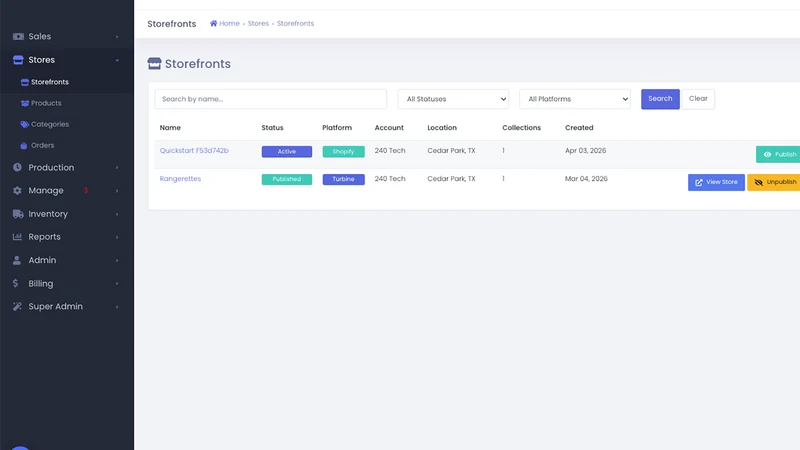Screen dimensions: 800x450
Task: Click the Storefronts breadcrumb link
Action: (x=295, y=23)
